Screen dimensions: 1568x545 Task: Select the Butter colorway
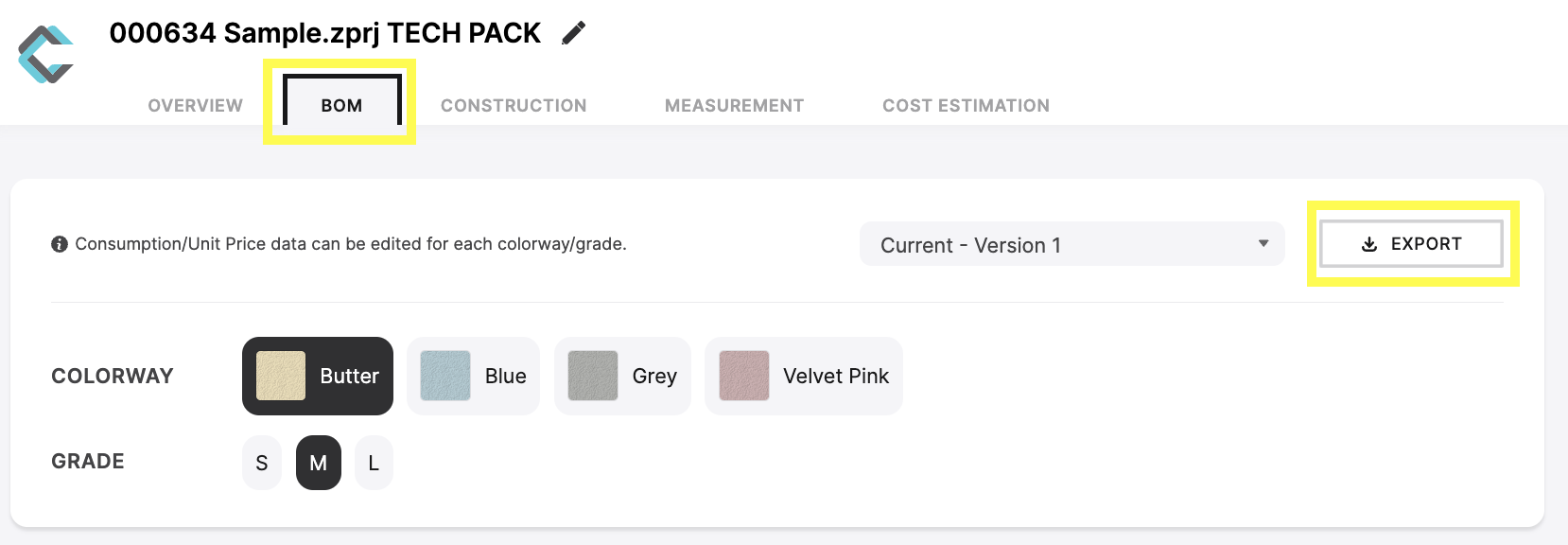[x=318, y=376]
